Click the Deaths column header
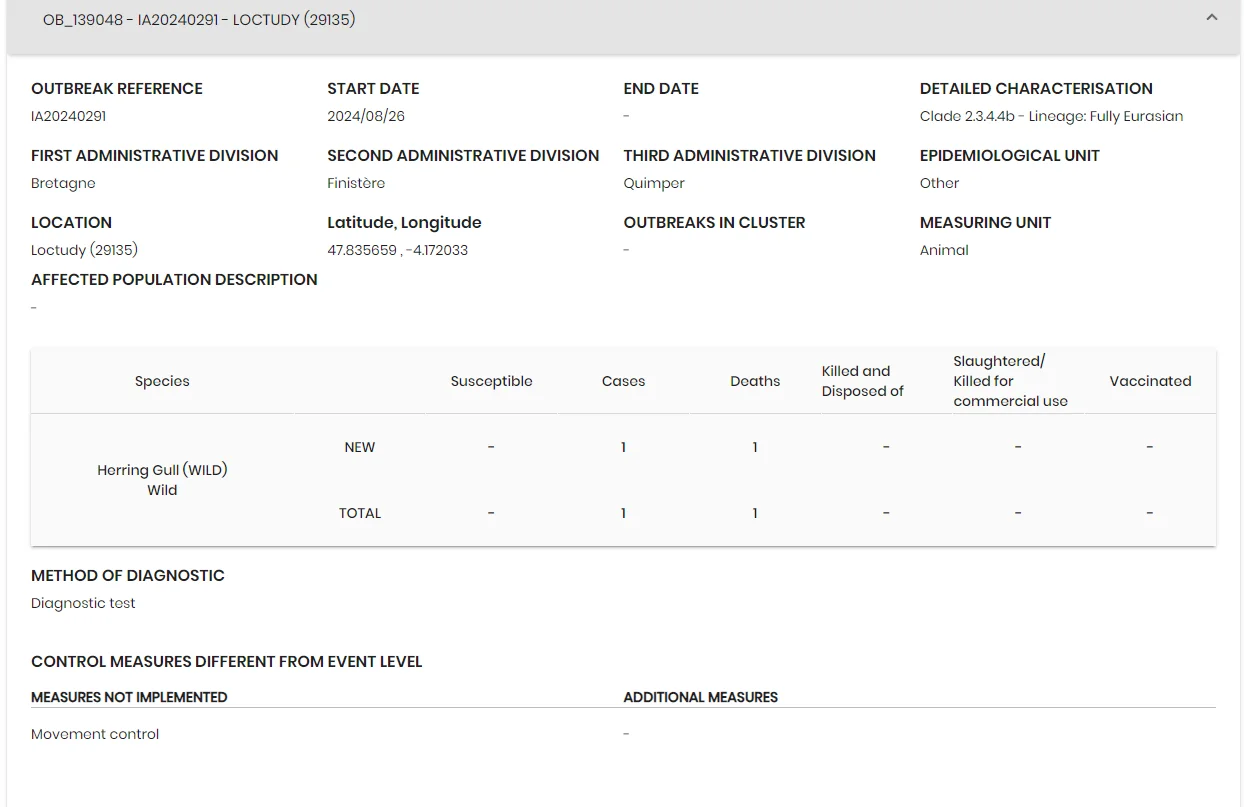This screenshot has width=1244, height=807. (755, 381)
